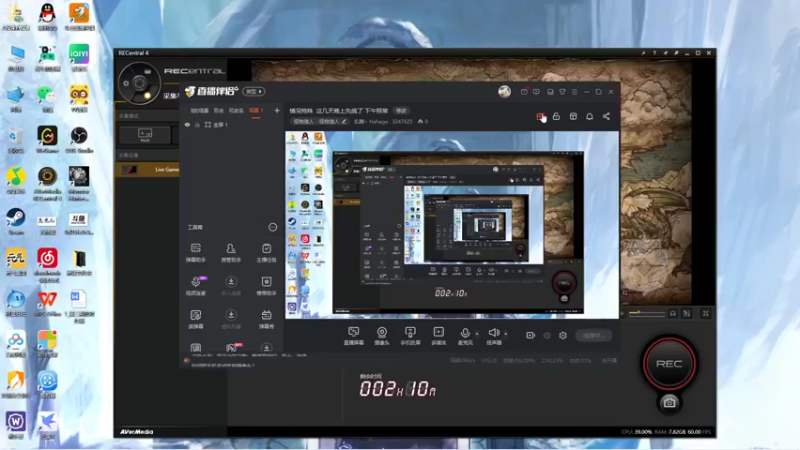Open RECentral audio mixer icon
The image size is (800, 450).
(x=687, y=313)
